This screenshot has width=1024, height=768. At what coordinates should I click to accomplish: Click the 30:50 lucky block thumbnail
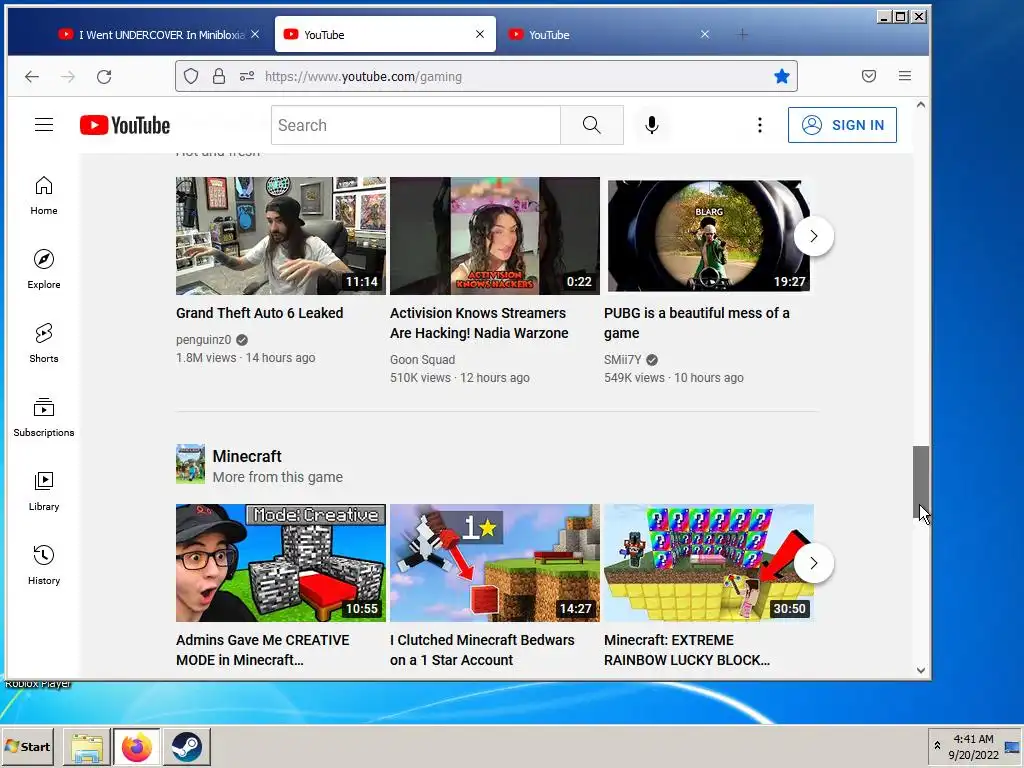[x=709, y=563]
